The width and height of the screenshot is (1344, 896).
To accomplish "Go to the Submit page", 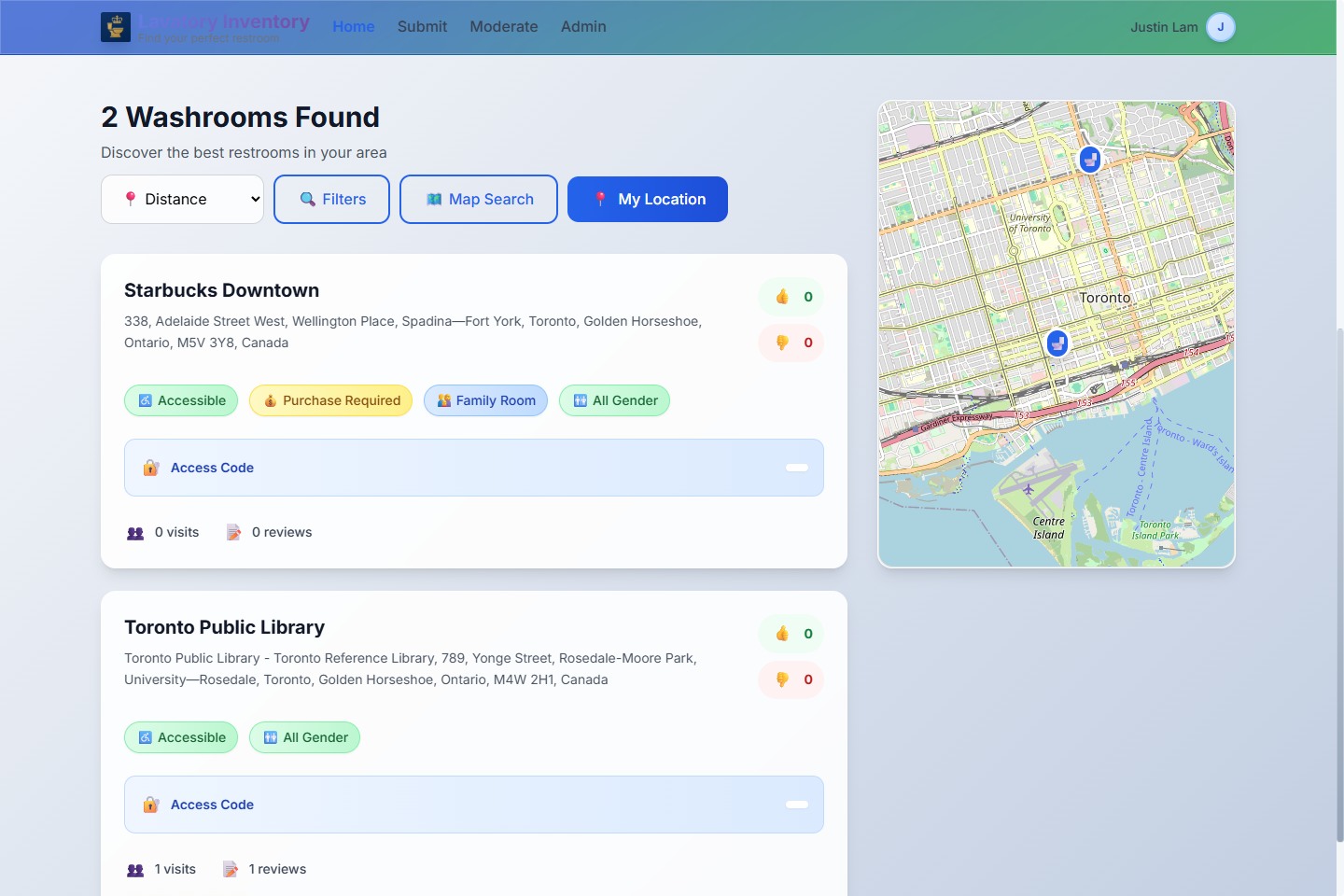I will pyautogui.click(x=422, y=27).
